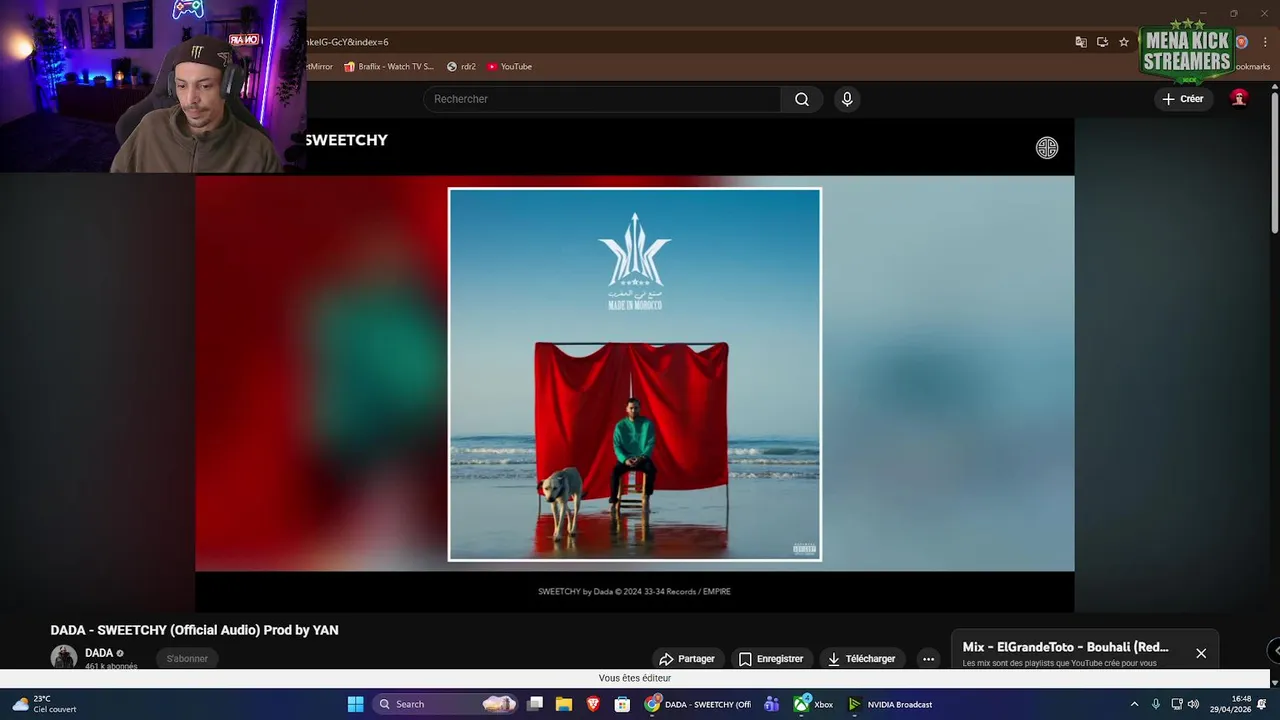Click the translate page icon in address bar

tap(1080, 42)
